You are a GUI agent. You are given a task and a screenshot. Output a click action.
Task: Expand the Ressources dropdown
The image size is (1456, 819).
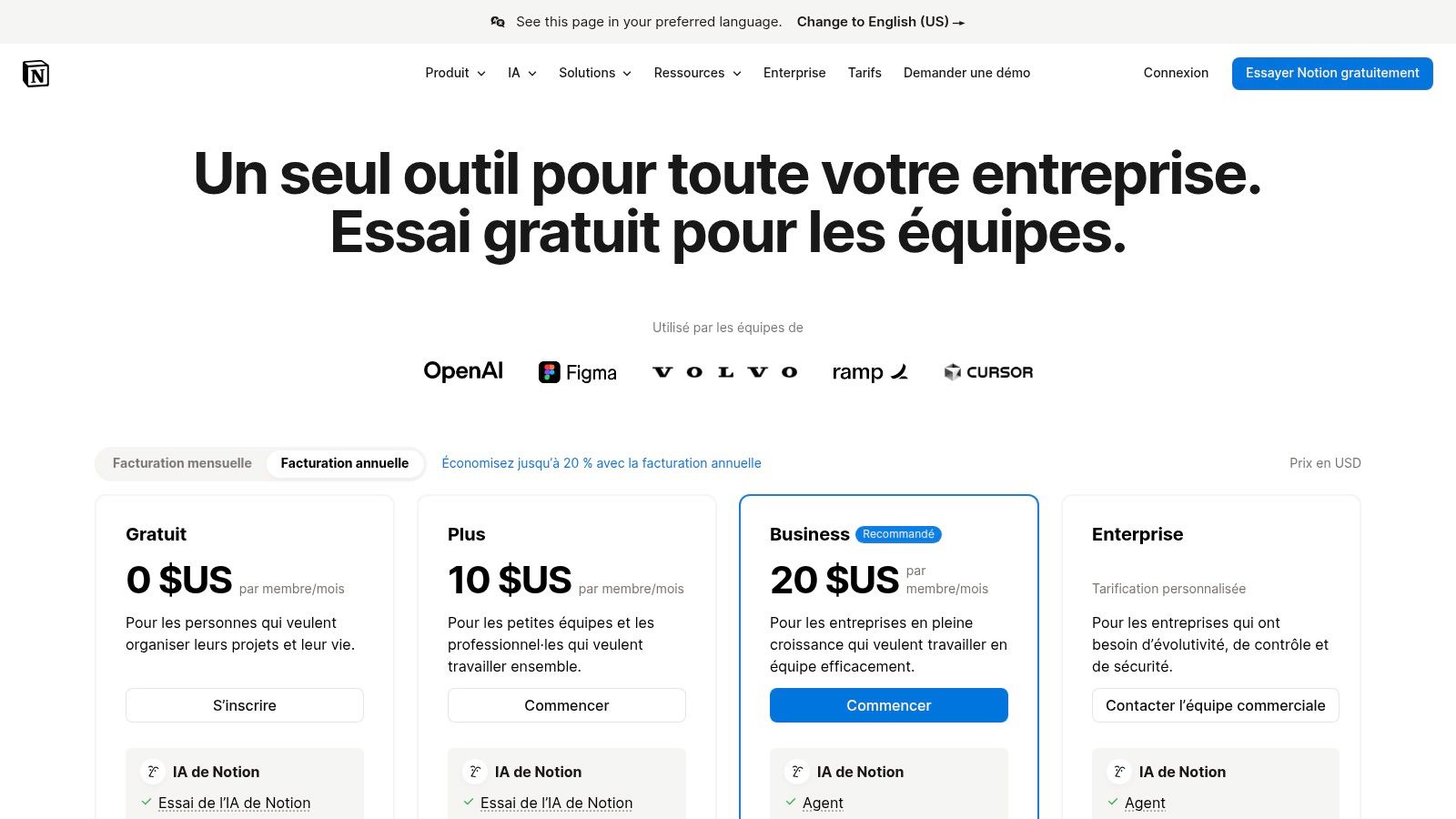pos(697,73)
